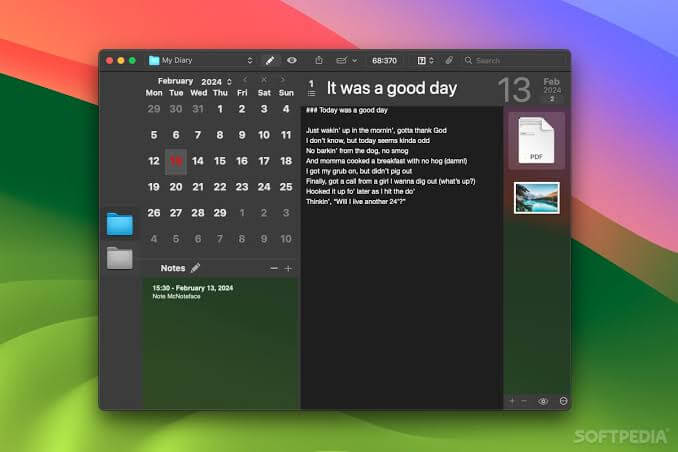Click the Notes heading label
Screen dimensions: 678x452
click(x=173, y=268)
